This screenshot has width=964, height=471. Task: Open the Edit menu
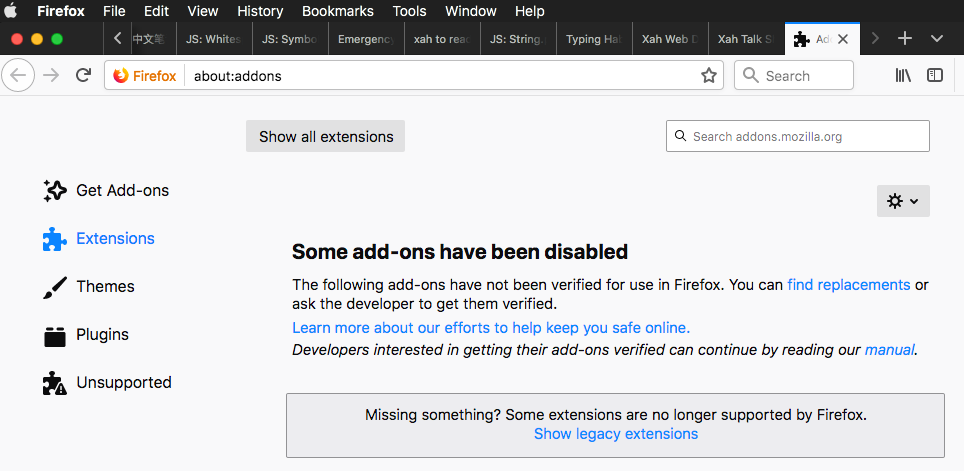click(x=157, y=11)
